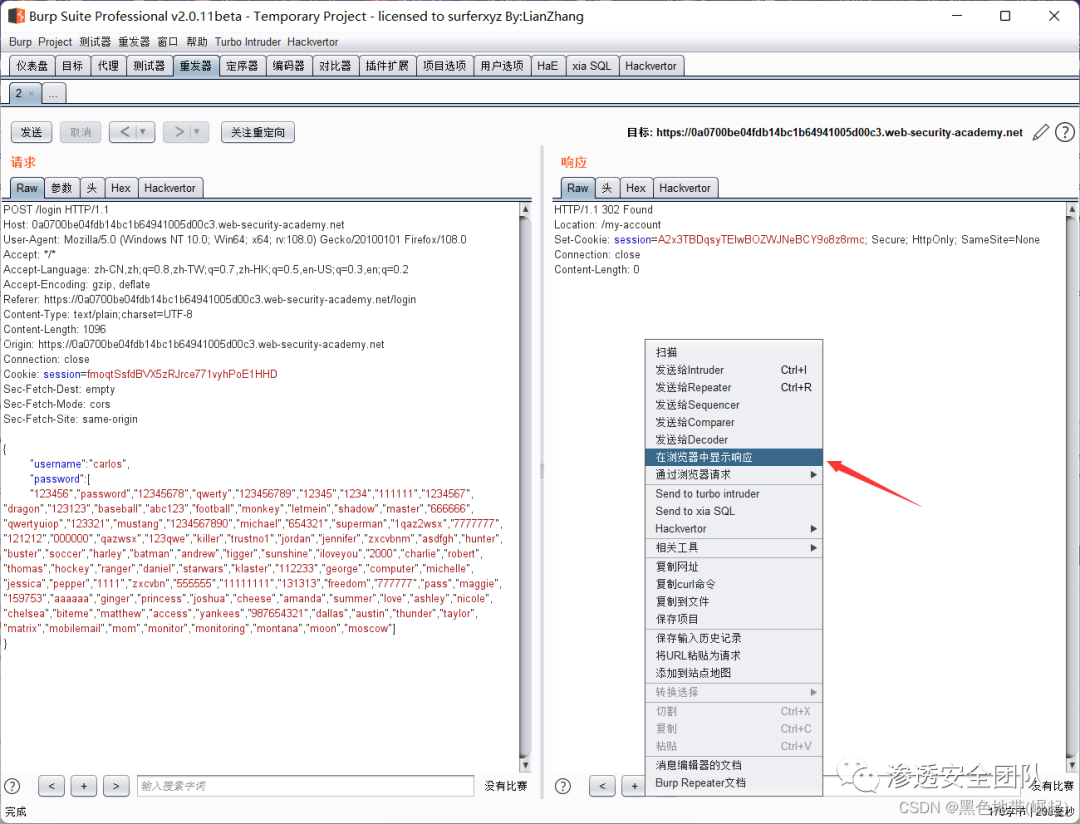Select response Hackvertor tab
This screenshot has height=824, width=1080.
click(x=685, y=188)
